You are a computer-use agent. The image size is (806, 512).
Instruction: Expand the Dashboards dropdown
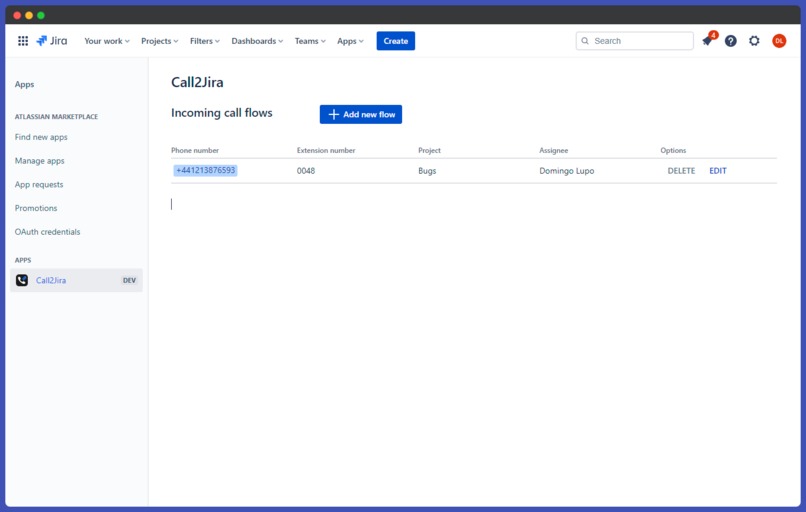click(x=257, y=41)
